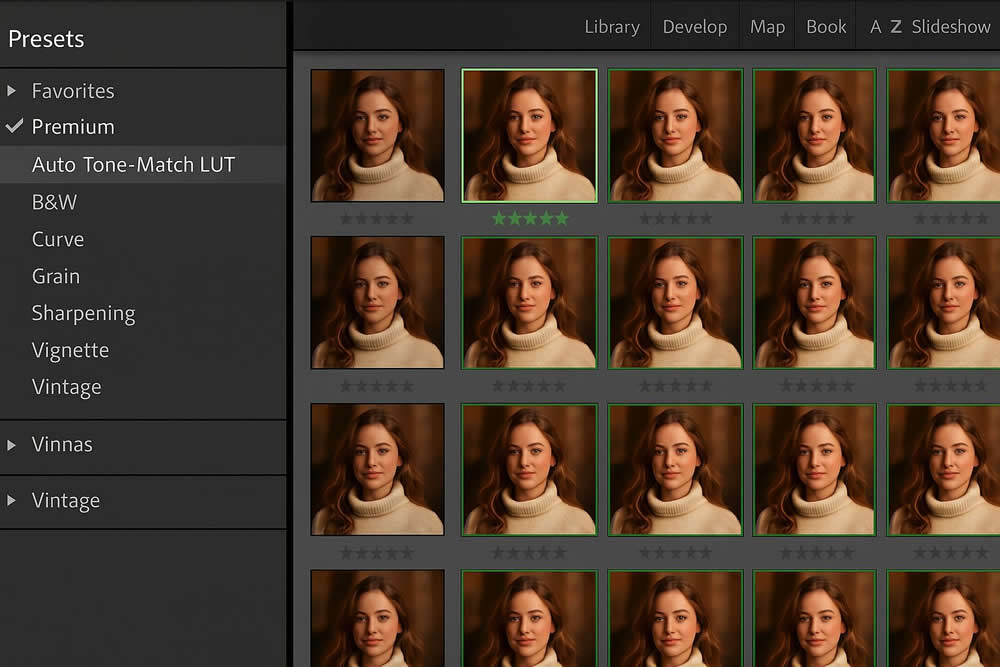Select the B&W preset
Viewport: 1000px width, 667px height.
[x=54, y=202]
